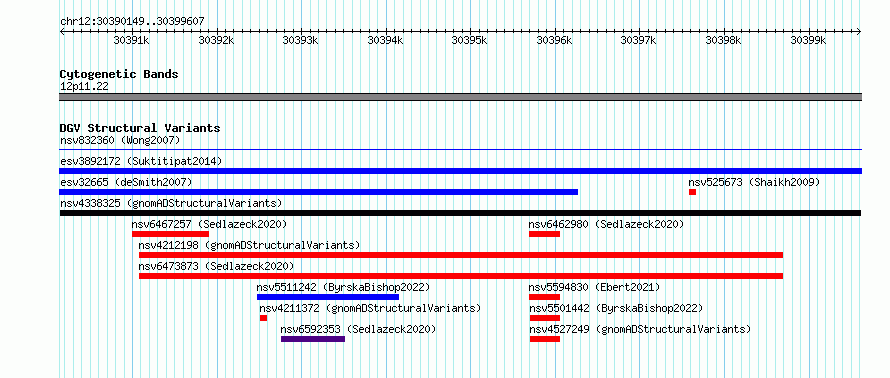This screenshot has width=890, height=378.
Task: Click the small red nsv4211372 marker
Action: click(263, 318)
